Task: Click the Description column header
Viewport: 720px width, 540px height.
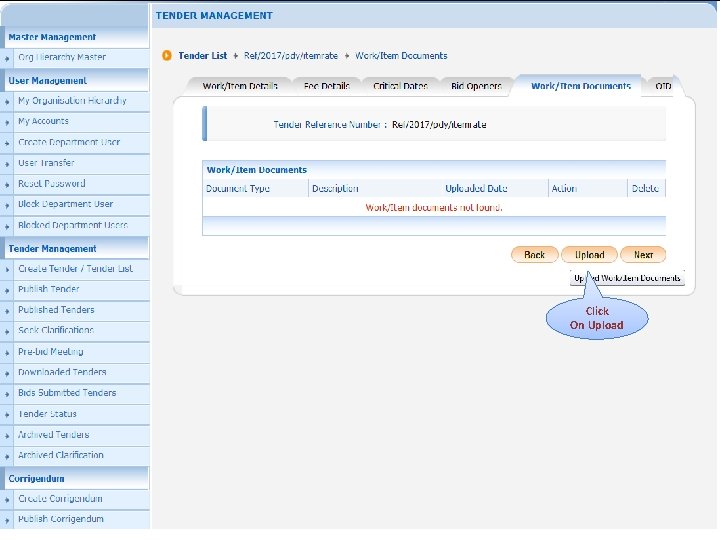Action: [x=335, y=188]
